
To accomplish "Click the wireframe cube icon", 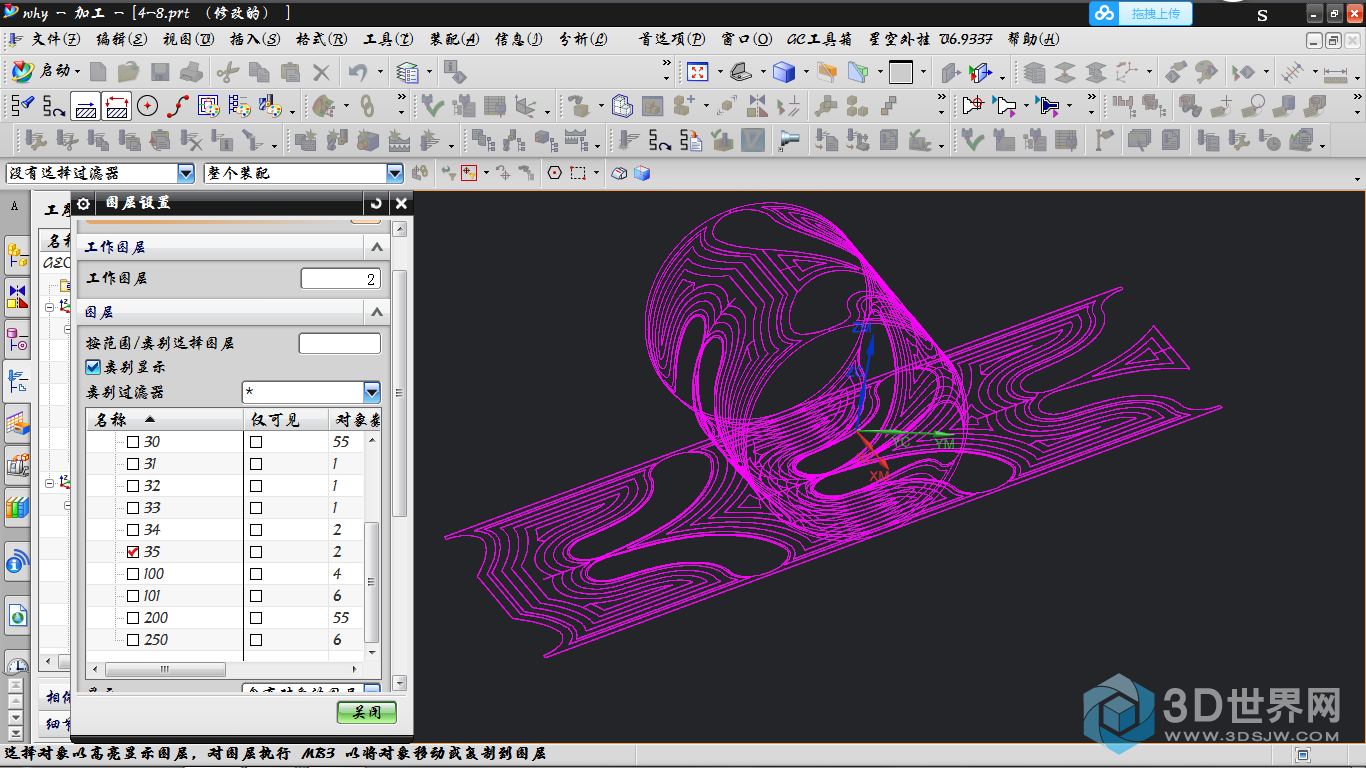I will 622,106.
